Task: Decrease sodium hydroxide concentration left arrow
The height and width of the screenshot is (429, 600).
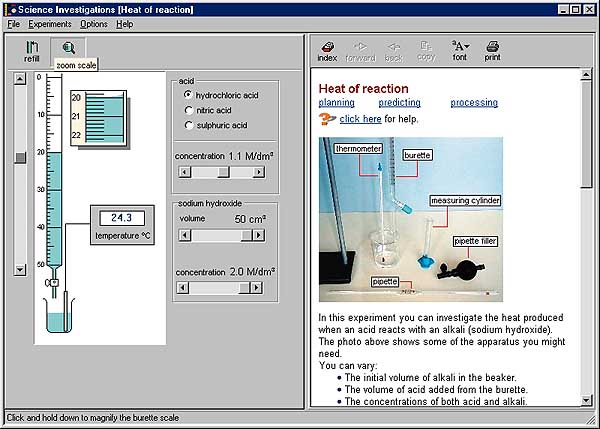Action: pyautogui.click(x=183, y=287)
